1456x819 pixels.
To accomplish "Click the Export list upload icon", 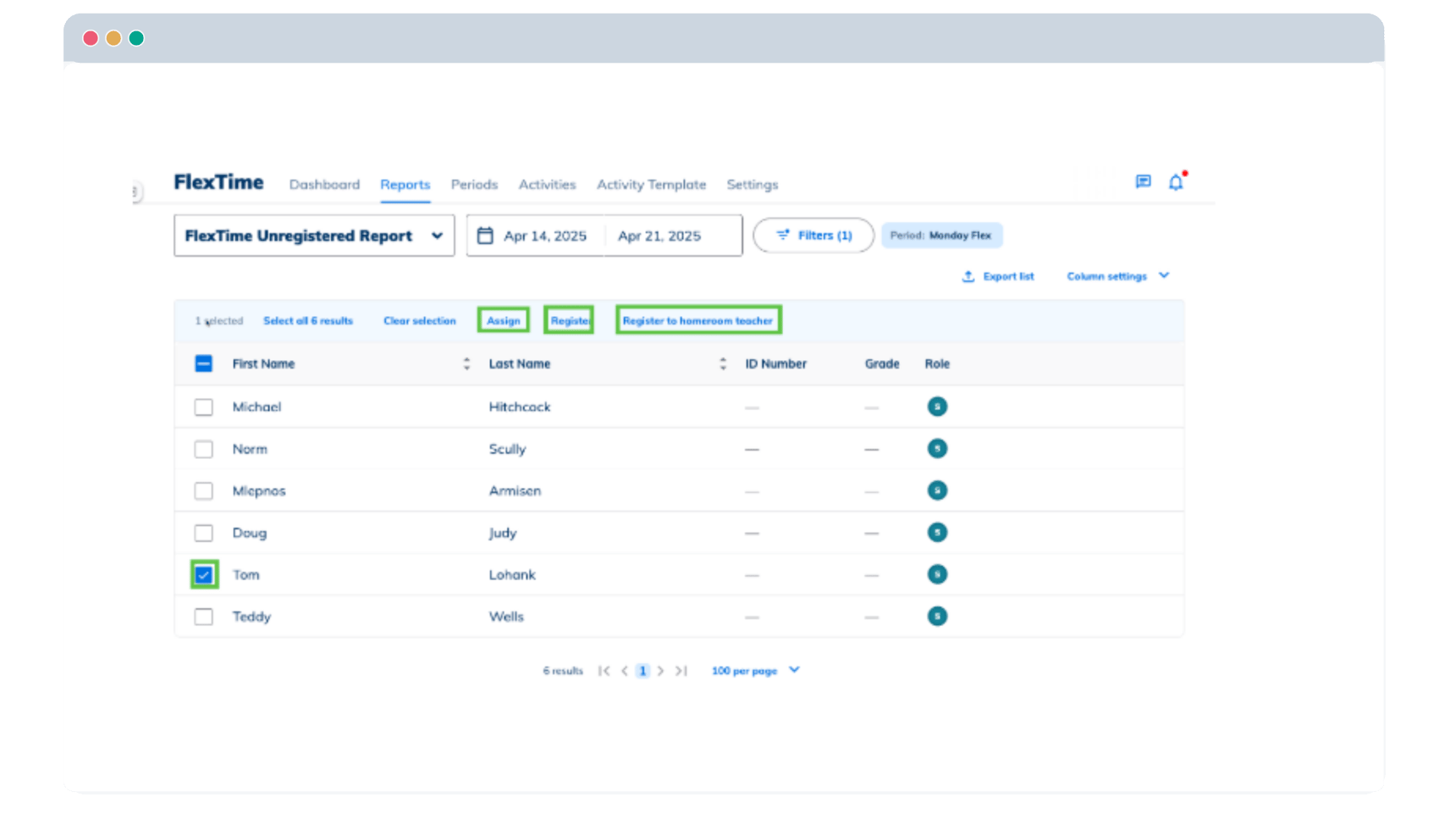I will click(x=968, y=277).
